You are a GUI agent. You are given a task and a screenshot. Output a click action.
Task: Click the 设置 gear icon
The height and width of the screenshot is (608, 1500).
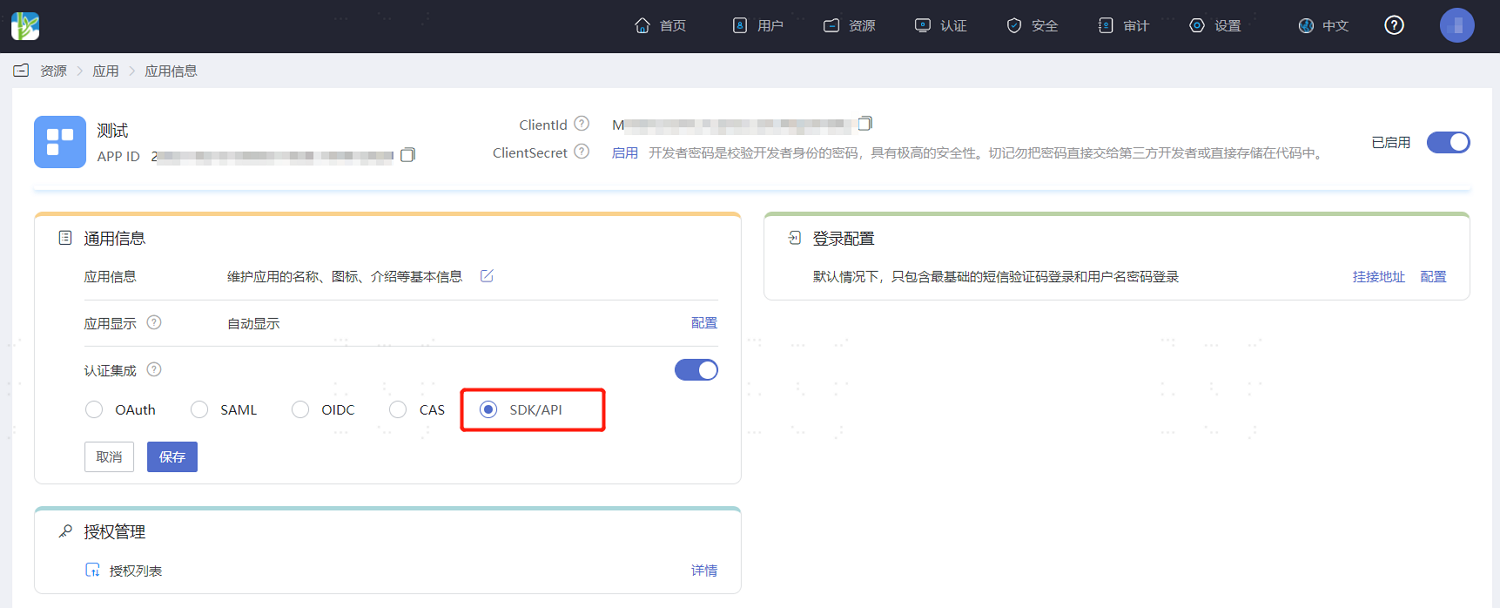pyautogui.click(x=1197, y=26)
